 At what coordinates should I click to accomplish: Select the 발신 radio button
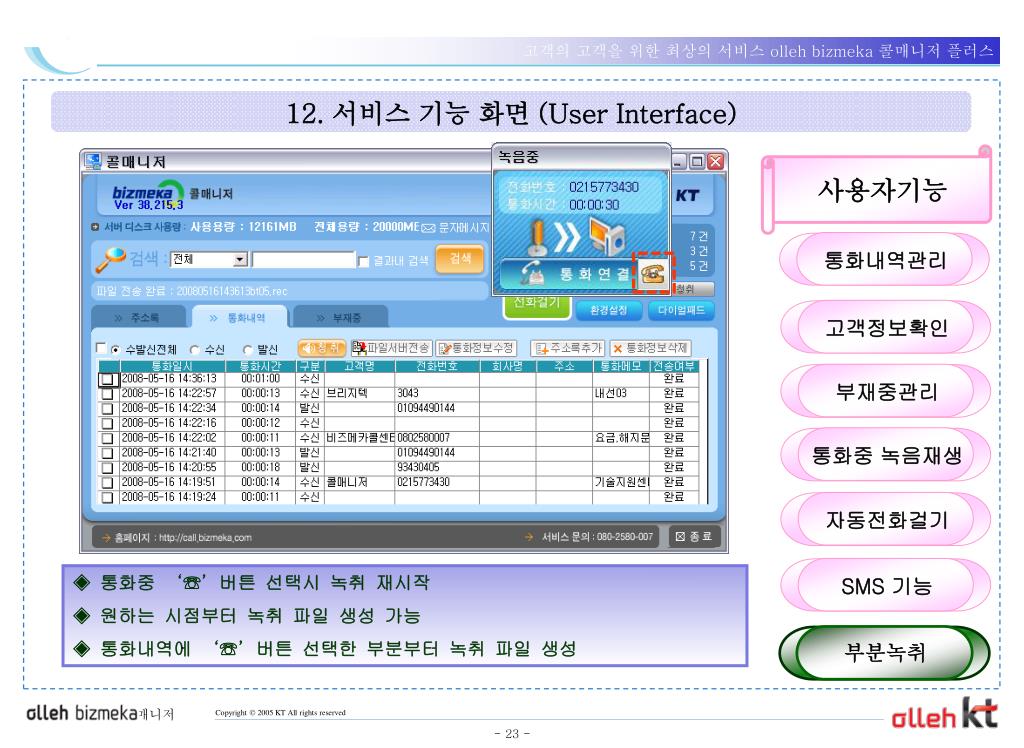tap(248, 350)
